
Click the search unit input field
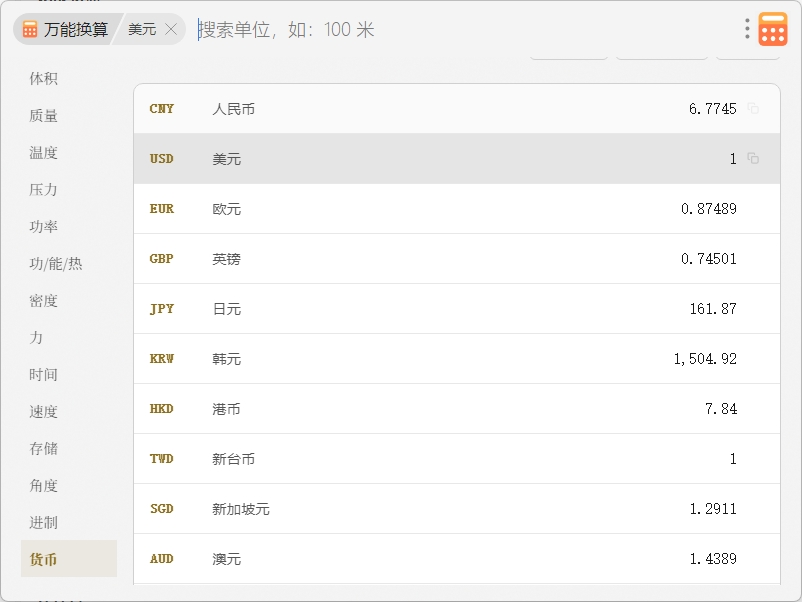[460, 29]
